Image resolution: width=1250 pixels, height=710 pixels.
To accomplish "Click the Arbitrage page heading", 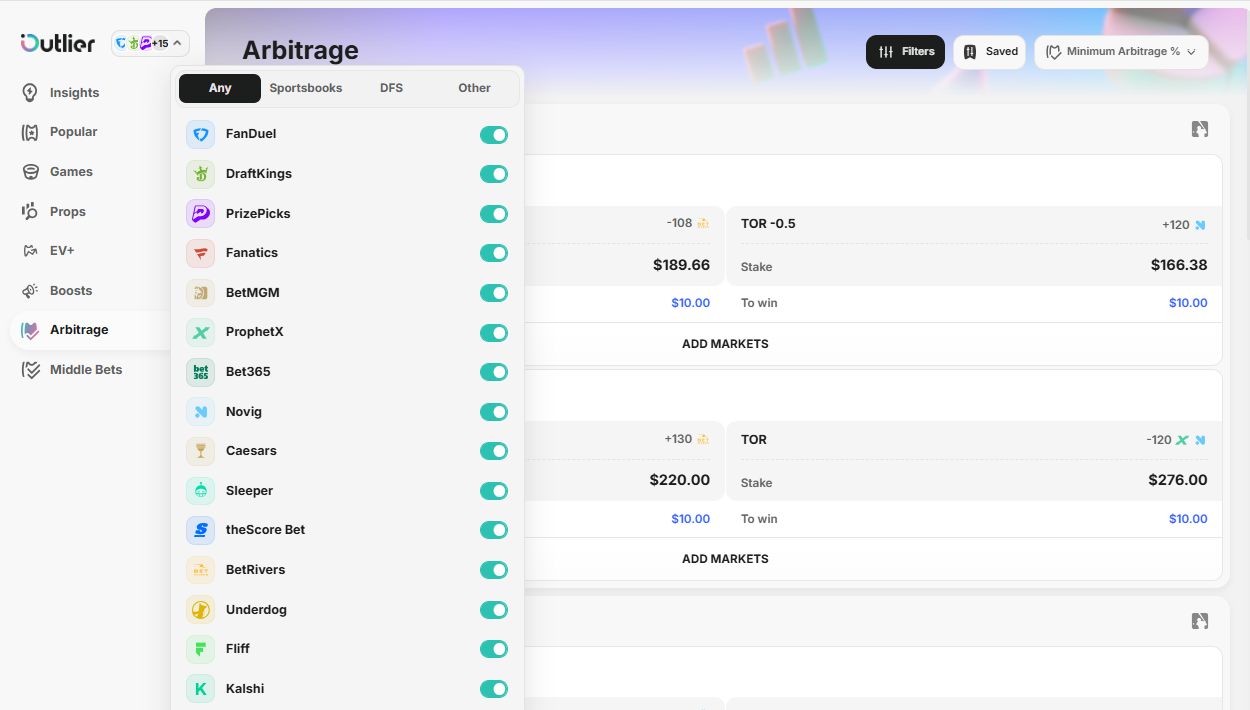I will click(x=300, y=50).
